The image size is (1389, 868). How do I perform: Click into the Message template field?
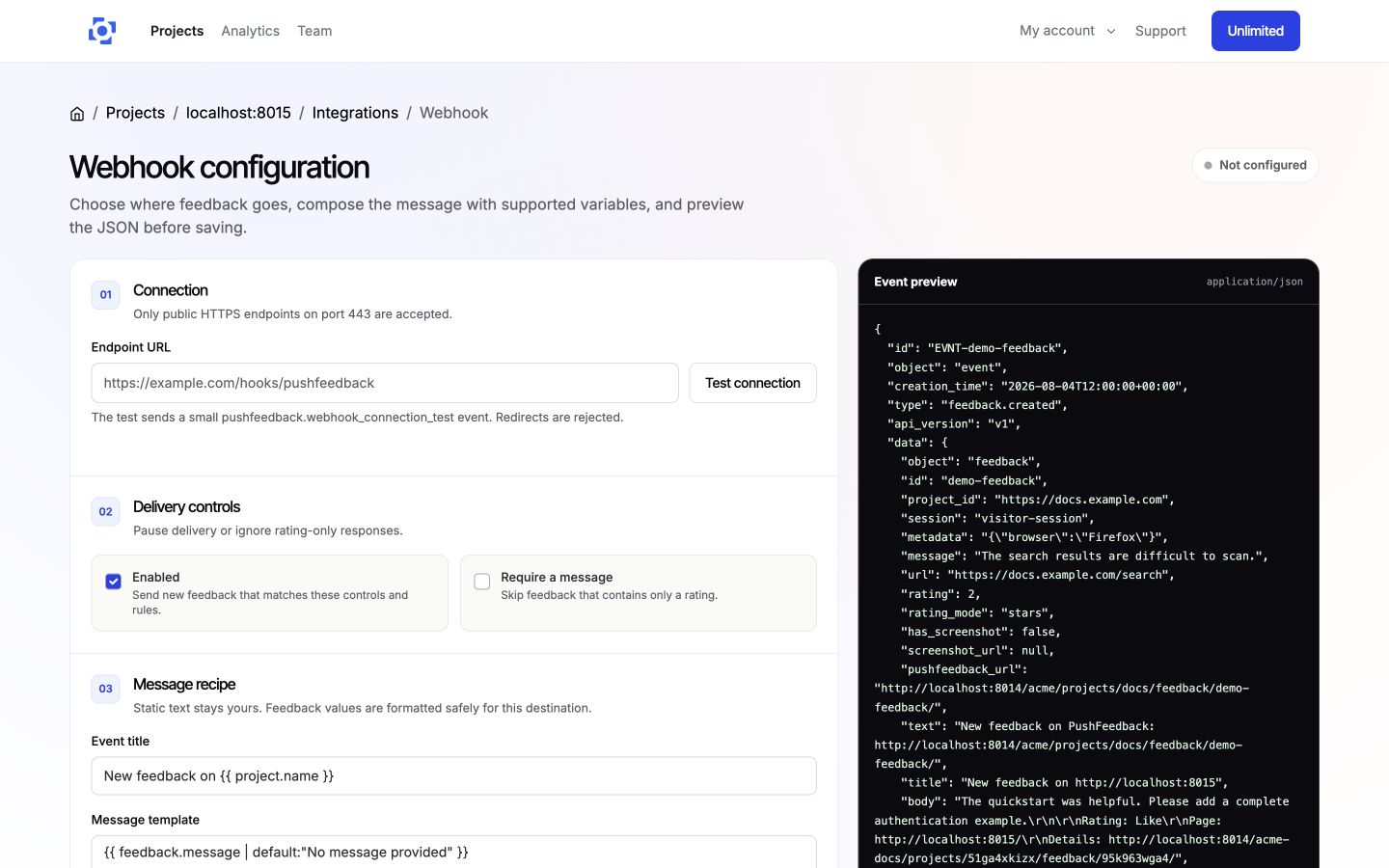point(453,852)
